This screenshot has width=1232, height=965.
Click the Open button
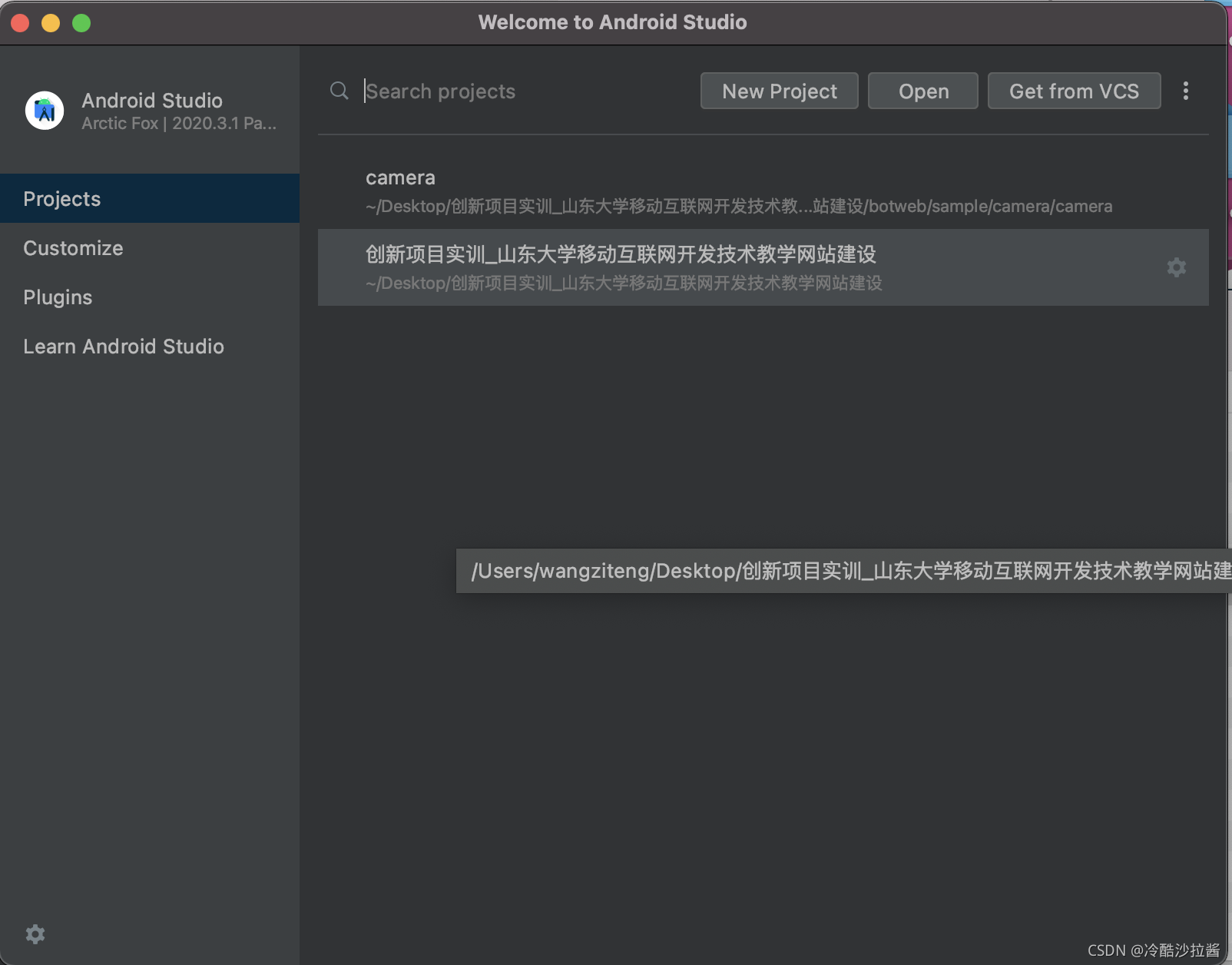(923, 91)
